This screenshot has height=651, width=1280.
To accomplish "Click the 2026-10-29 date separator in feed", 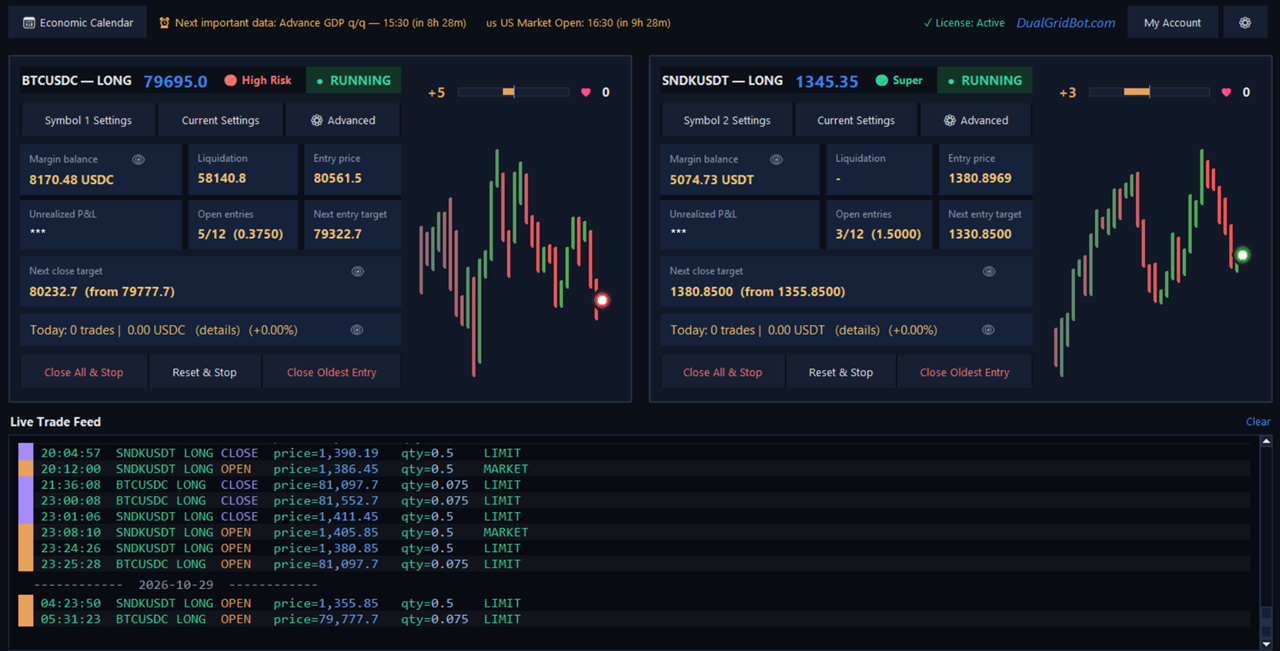I will point(176,584).
